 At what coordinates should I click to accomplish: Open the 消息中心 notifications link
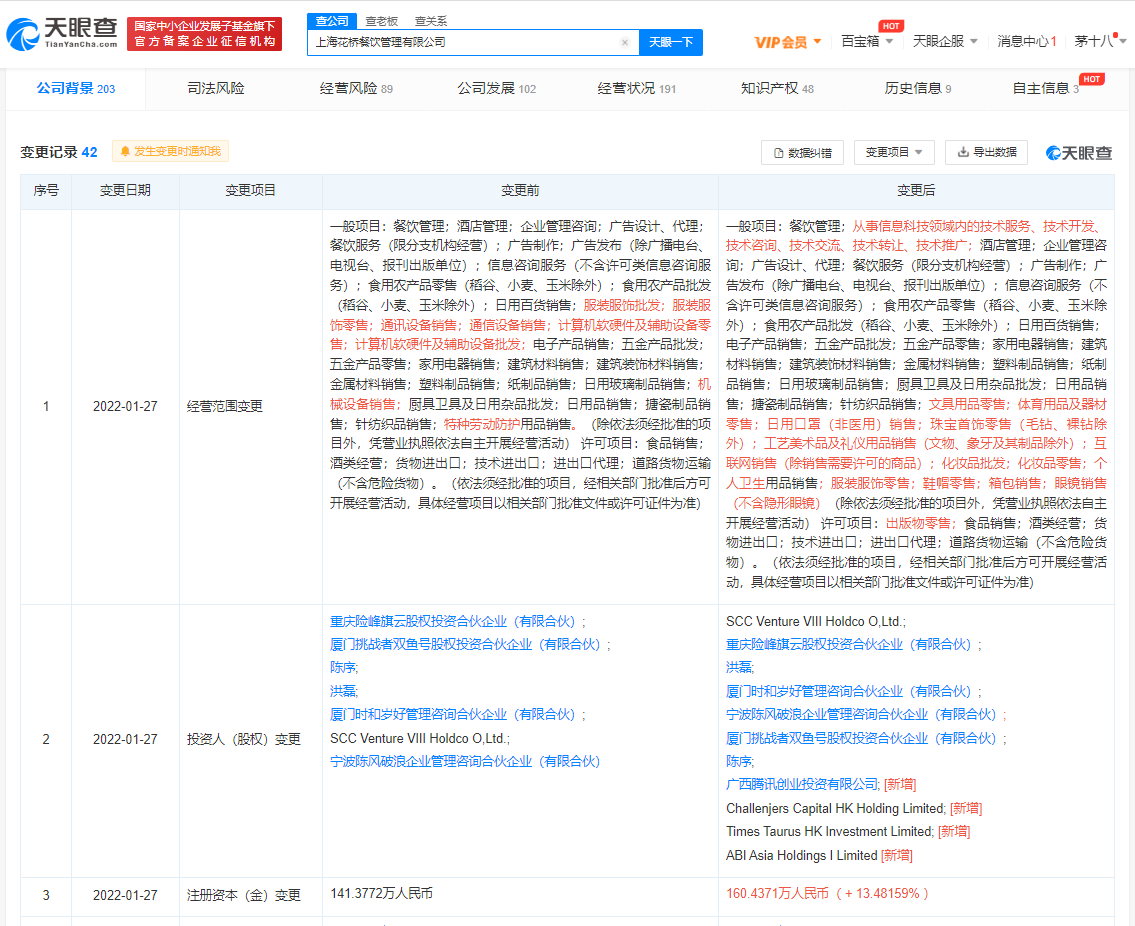[x=1026, y=42]
